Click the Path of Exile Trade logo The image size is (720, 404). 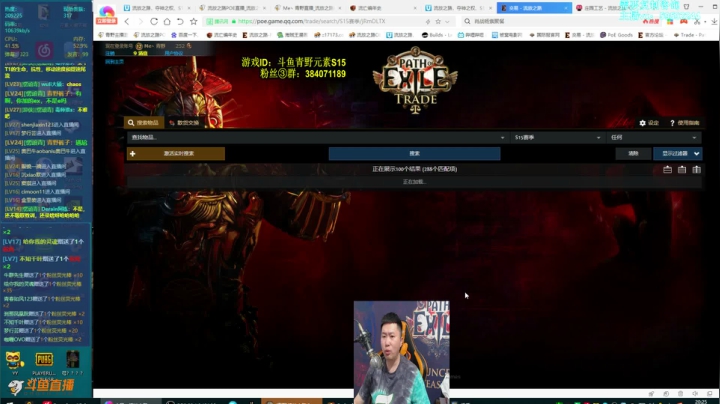pyautogui.click(x=415, y=80)
